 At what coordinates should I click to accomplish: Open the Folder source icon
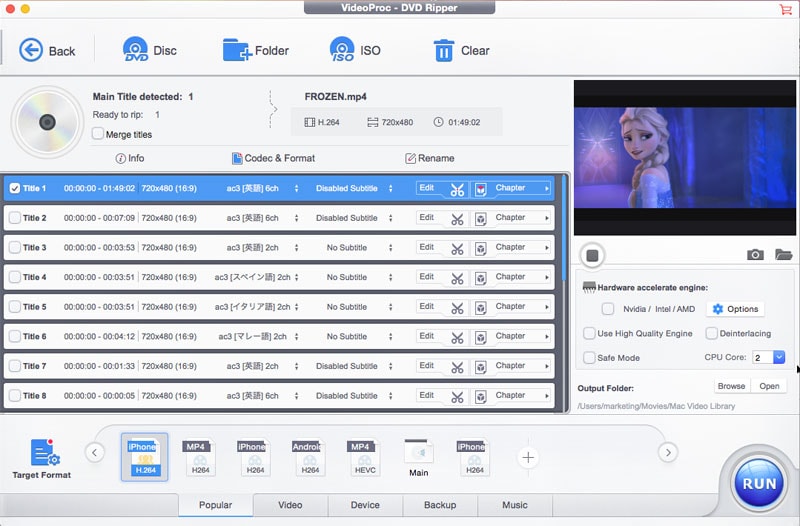[x=237, y=50]
